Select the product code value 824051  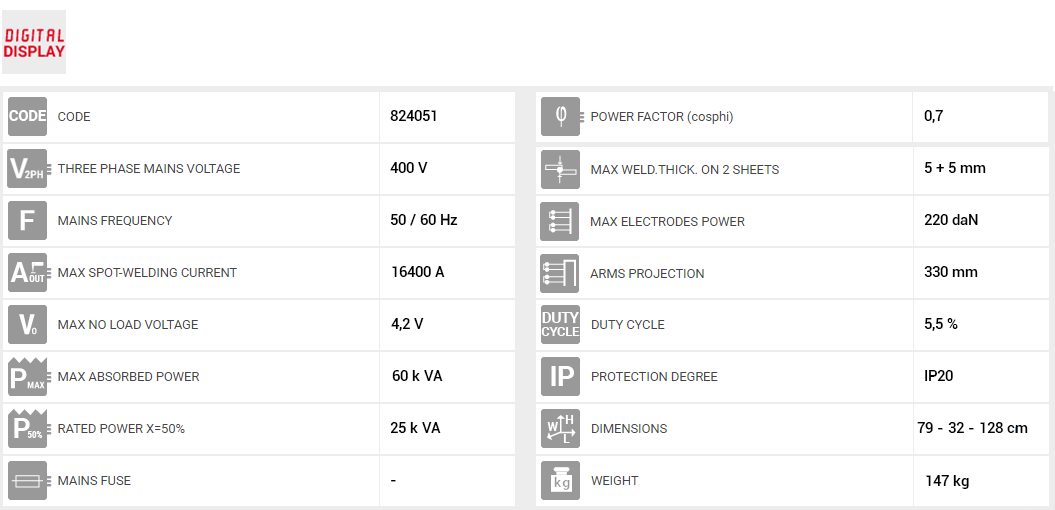pos(414,116)
